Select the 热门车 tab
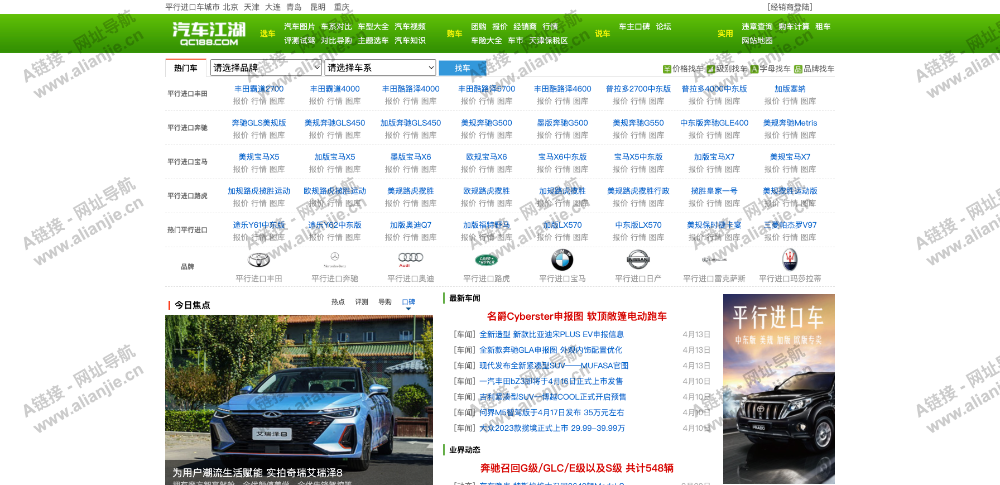 pos(186,68)
